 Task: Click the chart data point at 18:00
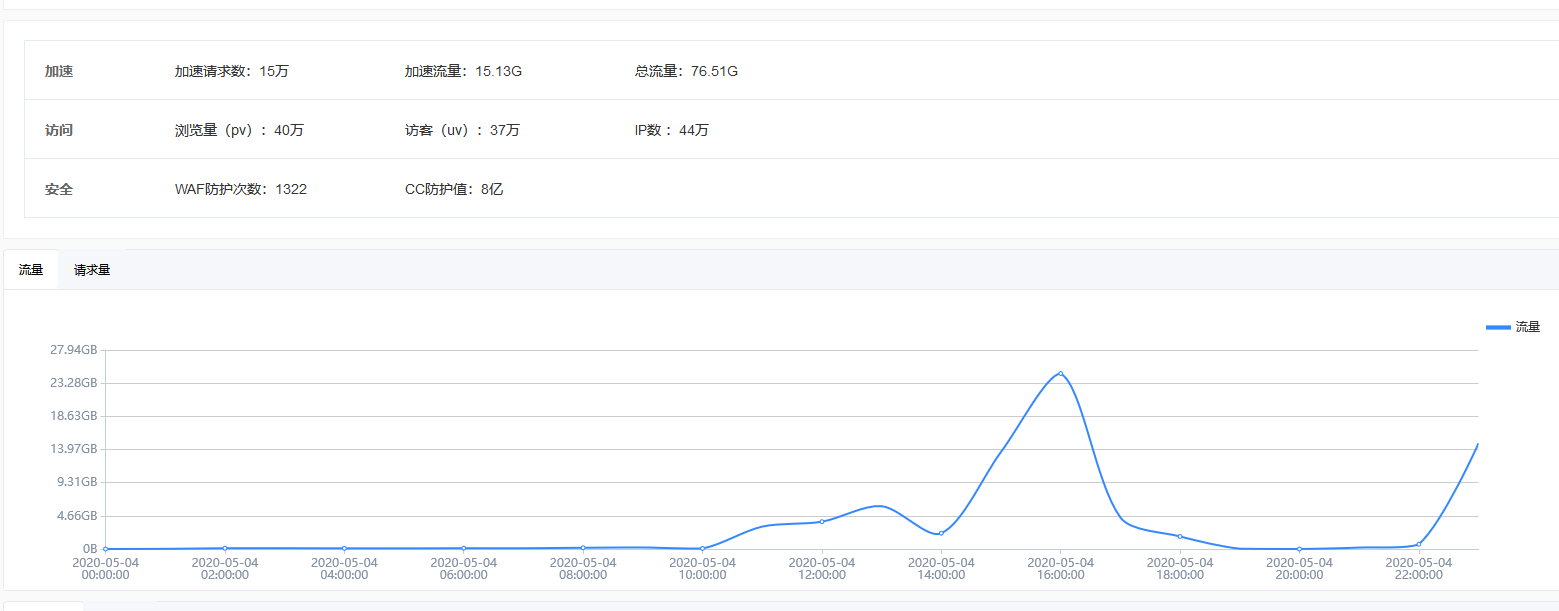pos(1180,537)
